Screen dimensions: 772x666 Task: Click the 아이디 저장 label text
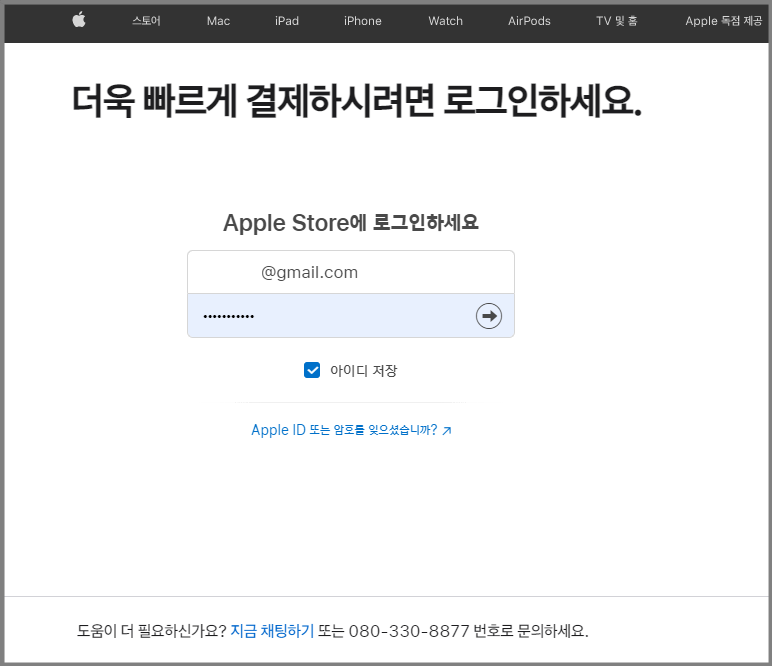coord(363,371)
